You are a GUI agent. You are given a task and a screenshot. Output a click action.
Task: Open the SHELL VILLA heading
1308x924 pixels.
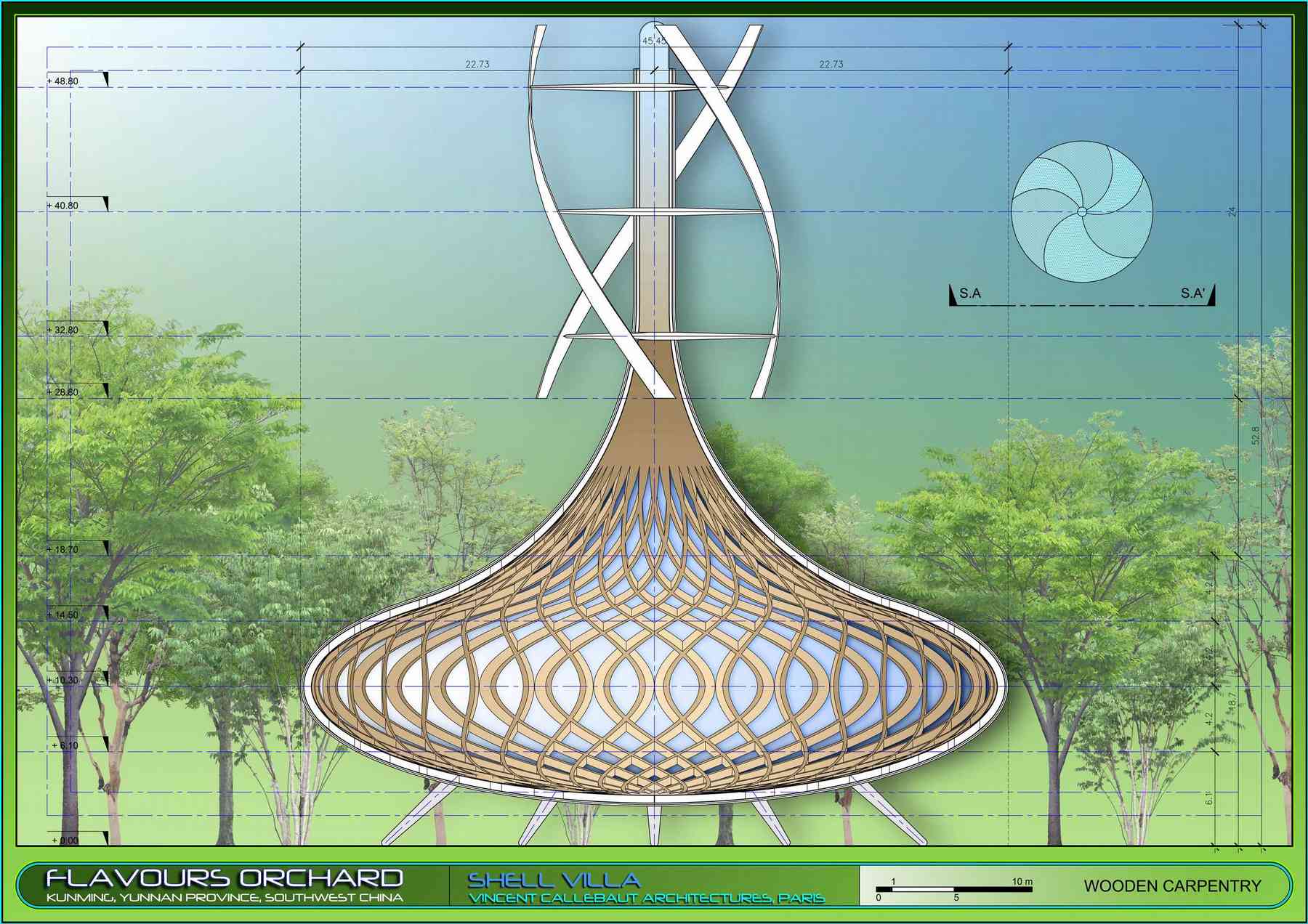point(554,880)
